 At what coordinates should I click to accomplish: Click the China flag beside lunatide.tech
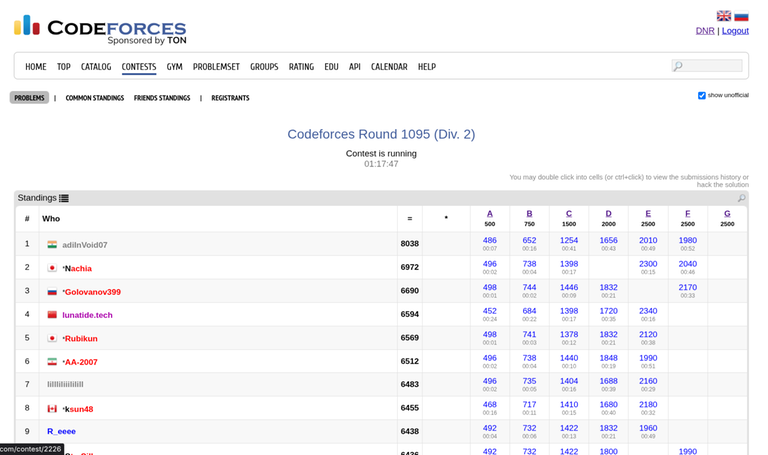coord(52,315)
